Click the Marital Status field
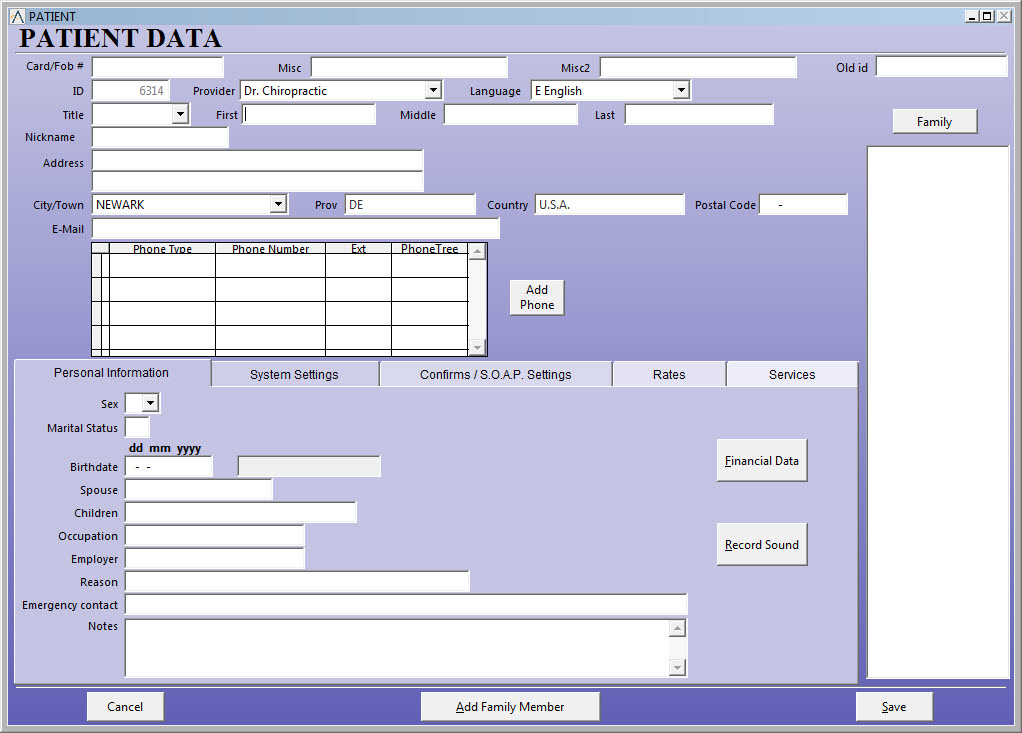Screen dimensions: 1022x733 click(x=137, y=427)
